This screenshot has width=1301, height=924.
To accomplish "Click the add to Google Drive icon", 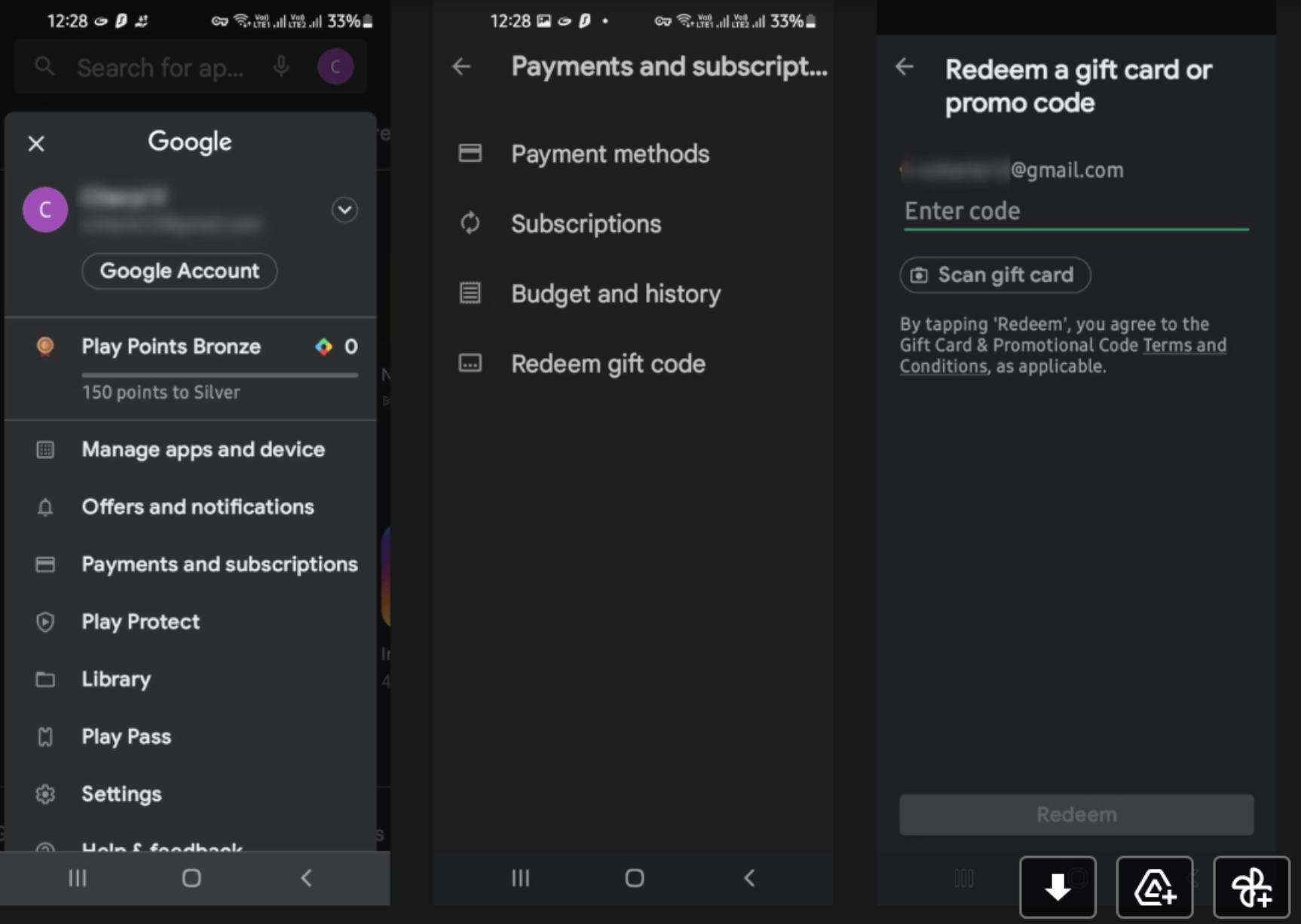I will point(1155,887).
